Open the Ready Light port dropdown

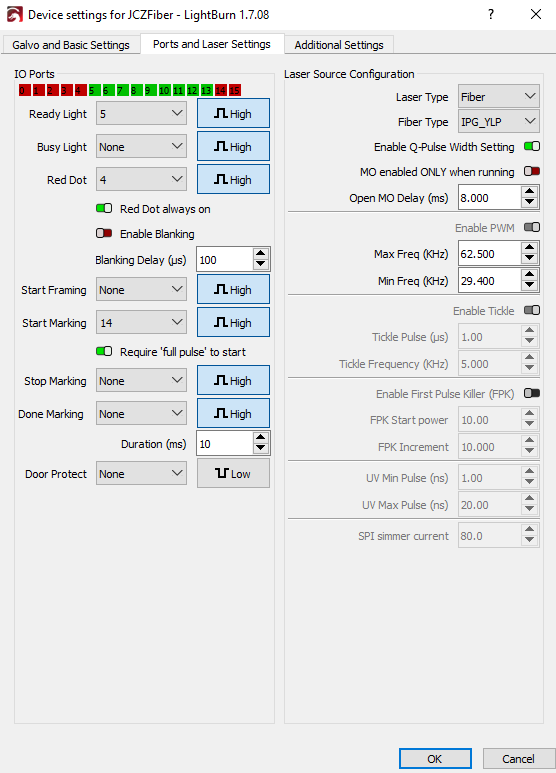click(141, 113)
